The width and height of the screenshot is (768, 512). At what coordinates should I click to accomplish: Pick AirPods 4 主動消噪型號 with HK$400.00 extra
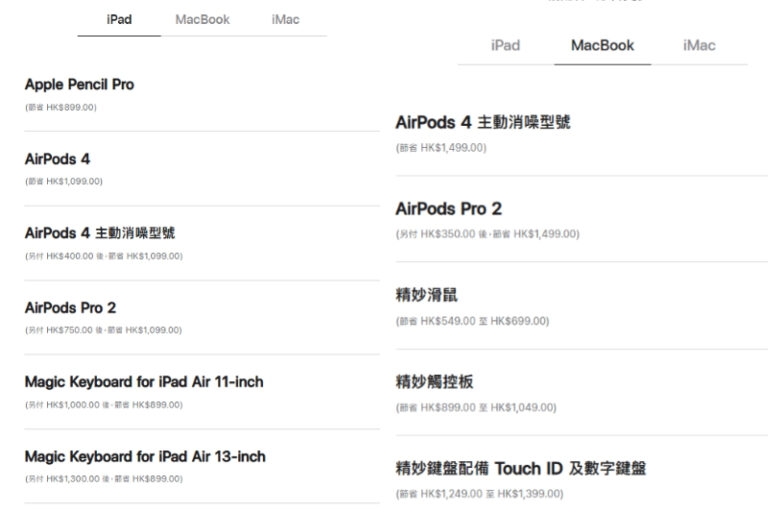click(x=100, y=233)
